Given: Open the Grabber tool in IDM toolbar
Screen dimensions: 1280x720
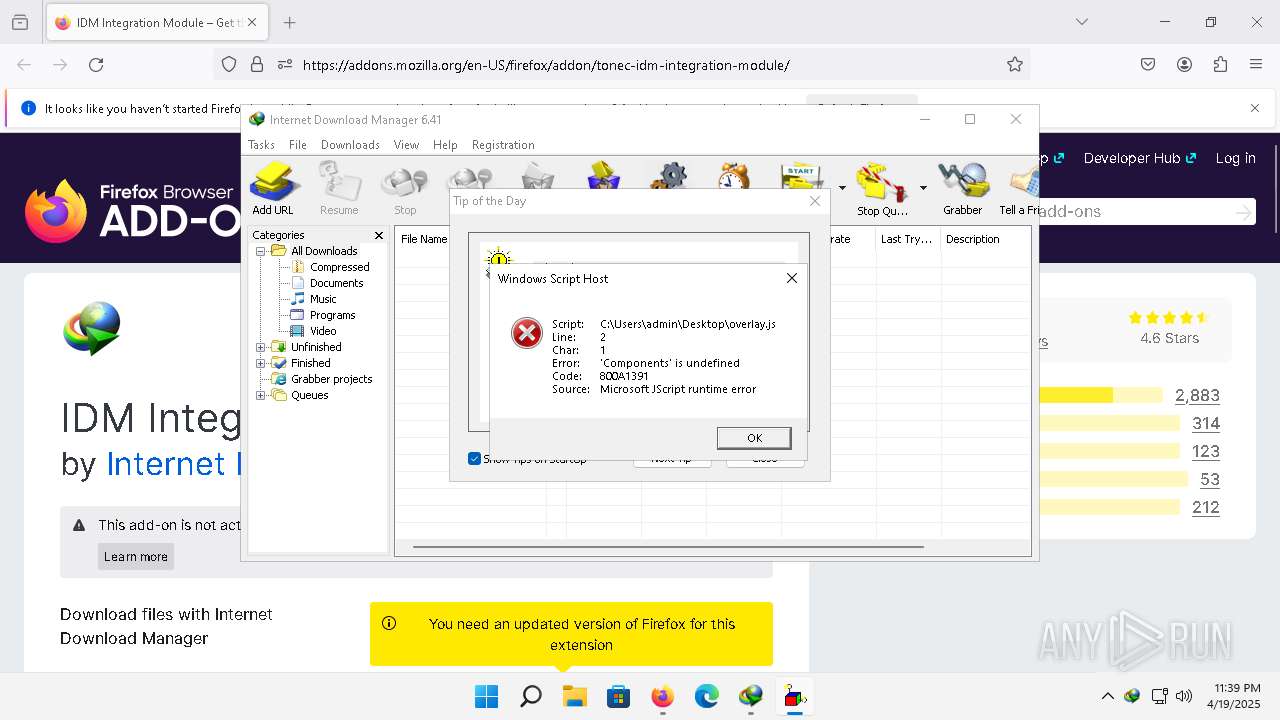Looking at the screenshot, I should [963, 188].
